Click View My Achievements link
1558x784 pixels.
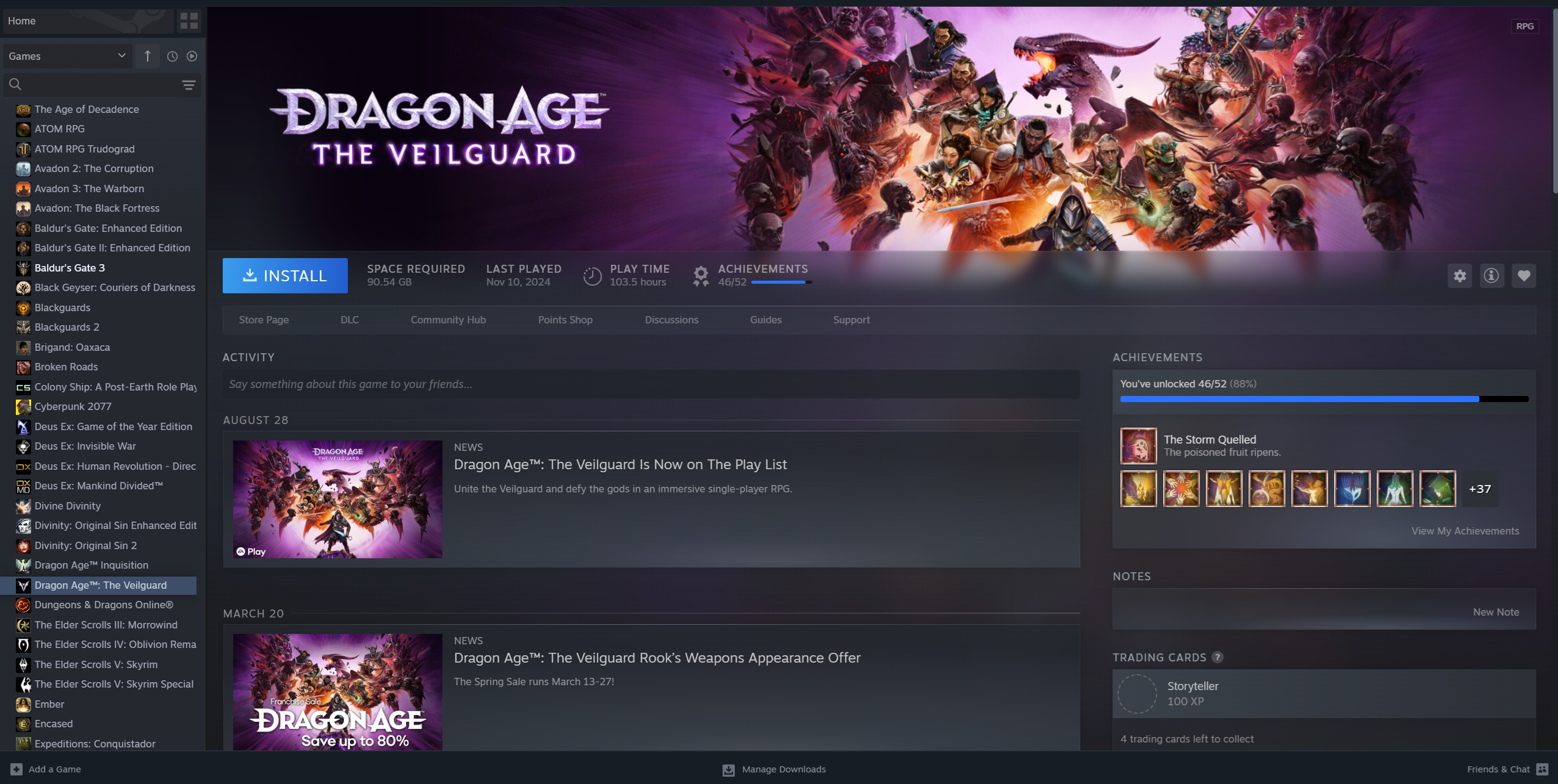pyautogui.click(x=1465, y=531)
